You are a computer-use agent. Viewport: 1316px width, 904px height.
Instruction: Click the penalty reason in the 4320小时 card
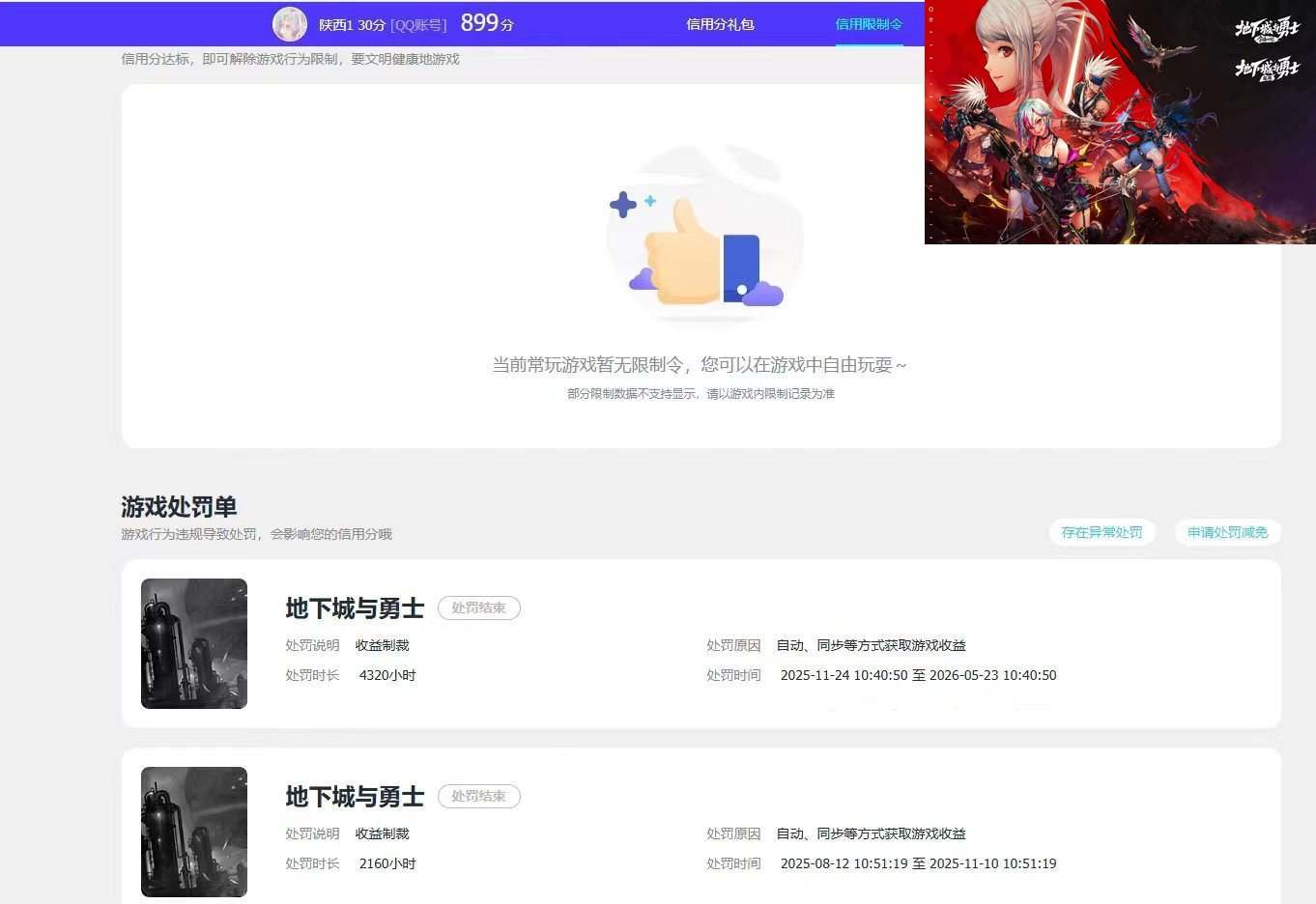pos(872,645)
